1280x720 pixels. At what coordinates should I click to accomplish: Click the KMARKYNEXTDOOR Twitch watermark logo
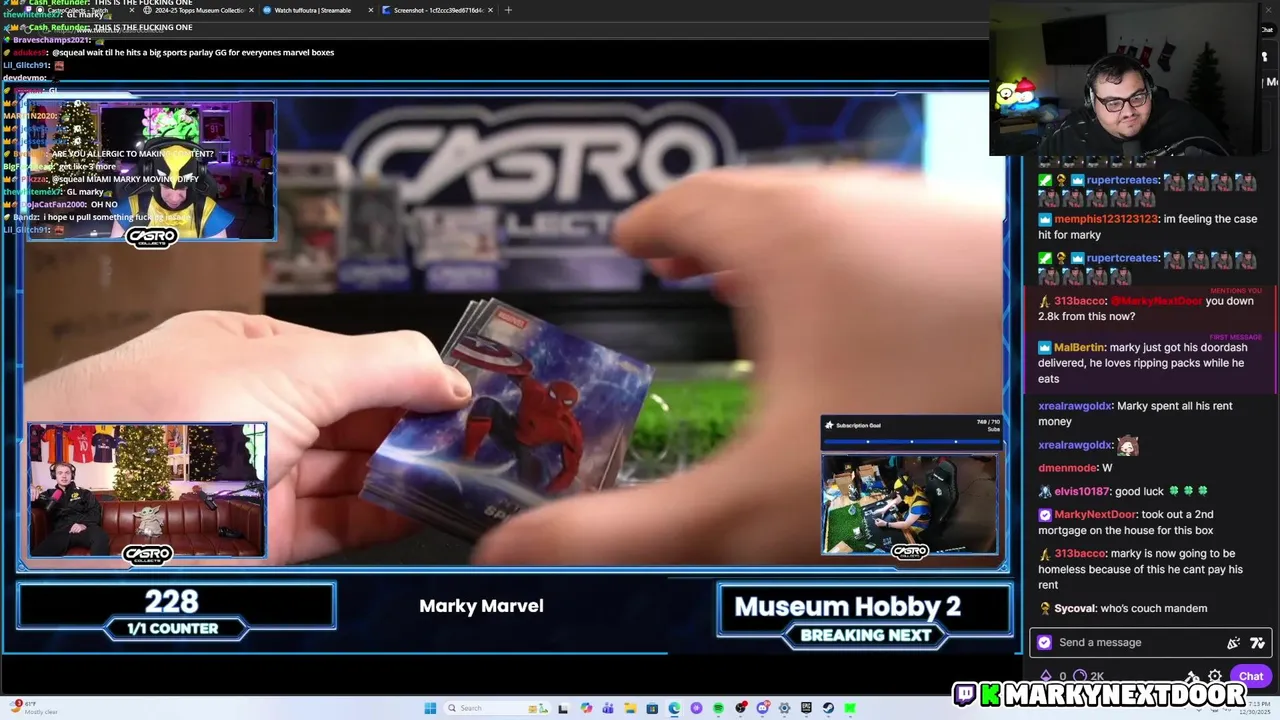(1101, 694)
